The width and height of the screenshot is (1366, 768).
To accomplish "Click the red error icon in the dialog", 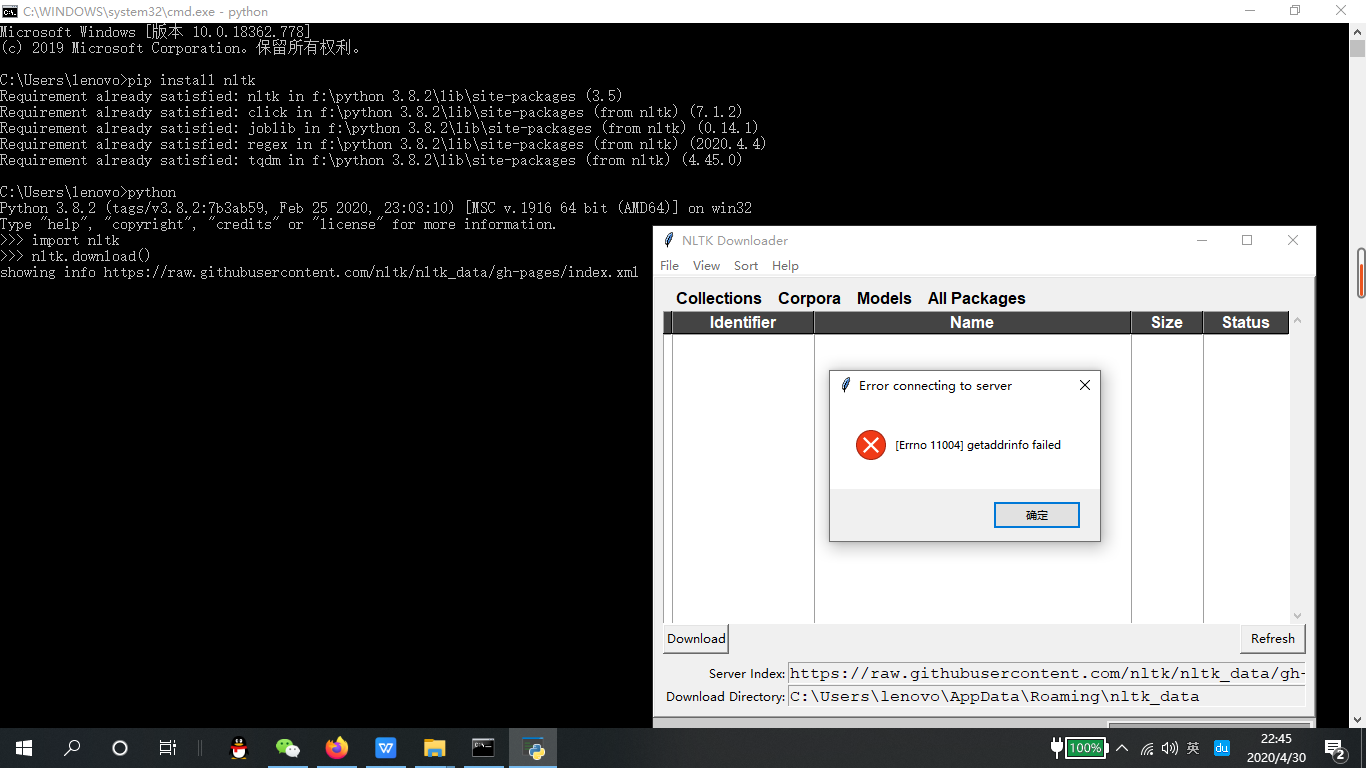I will tap(871, 445).
